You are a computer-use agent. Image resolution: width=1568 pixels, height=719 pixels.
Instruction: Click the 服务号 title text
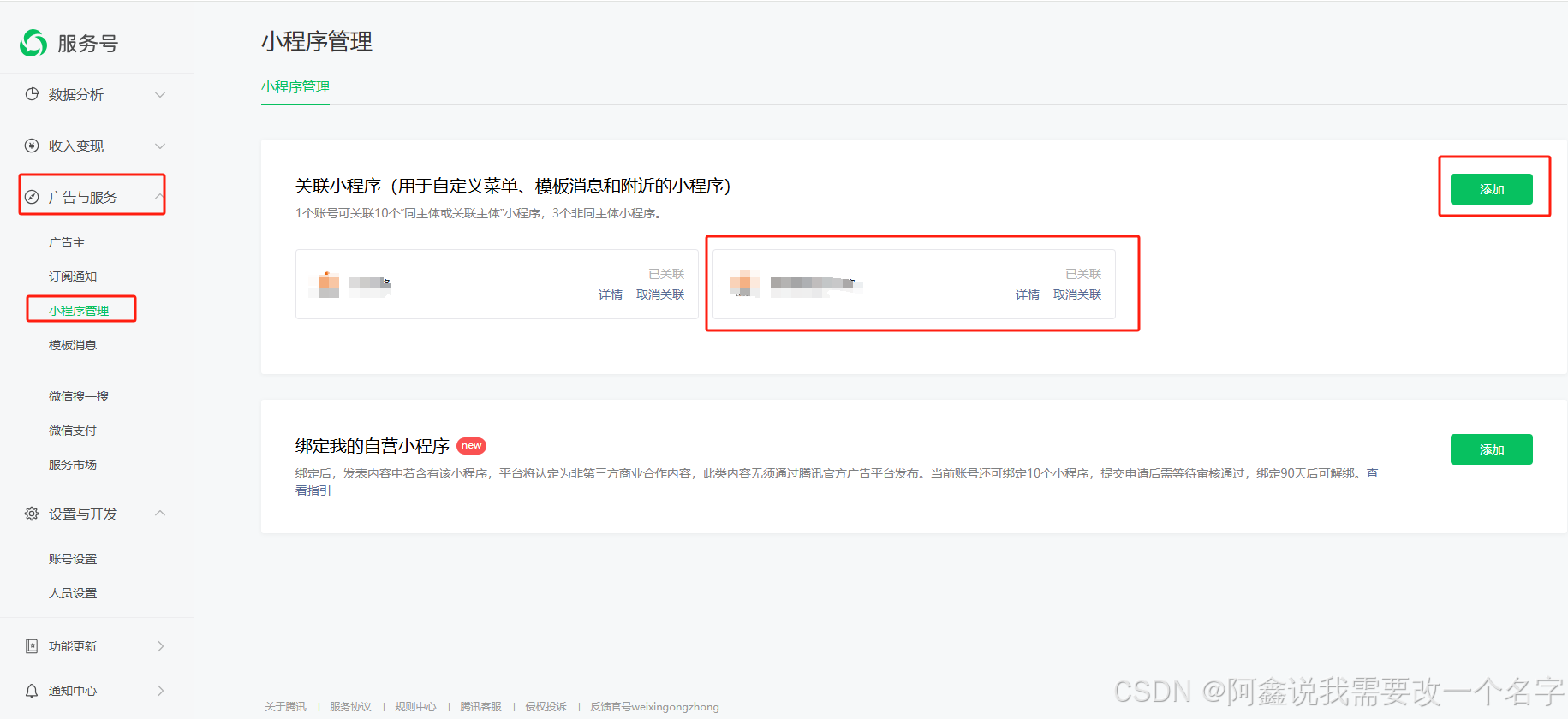[87, 43]
